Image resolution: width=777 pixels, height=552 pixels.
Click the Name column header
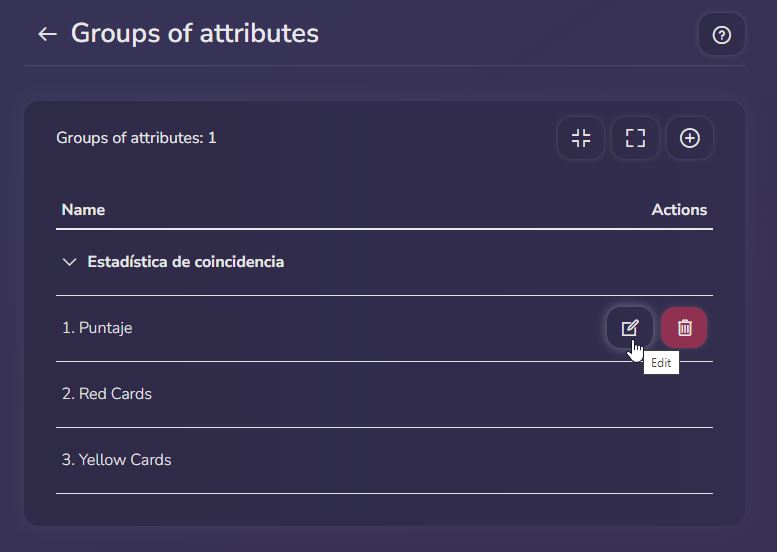click(x=83, y=210)
